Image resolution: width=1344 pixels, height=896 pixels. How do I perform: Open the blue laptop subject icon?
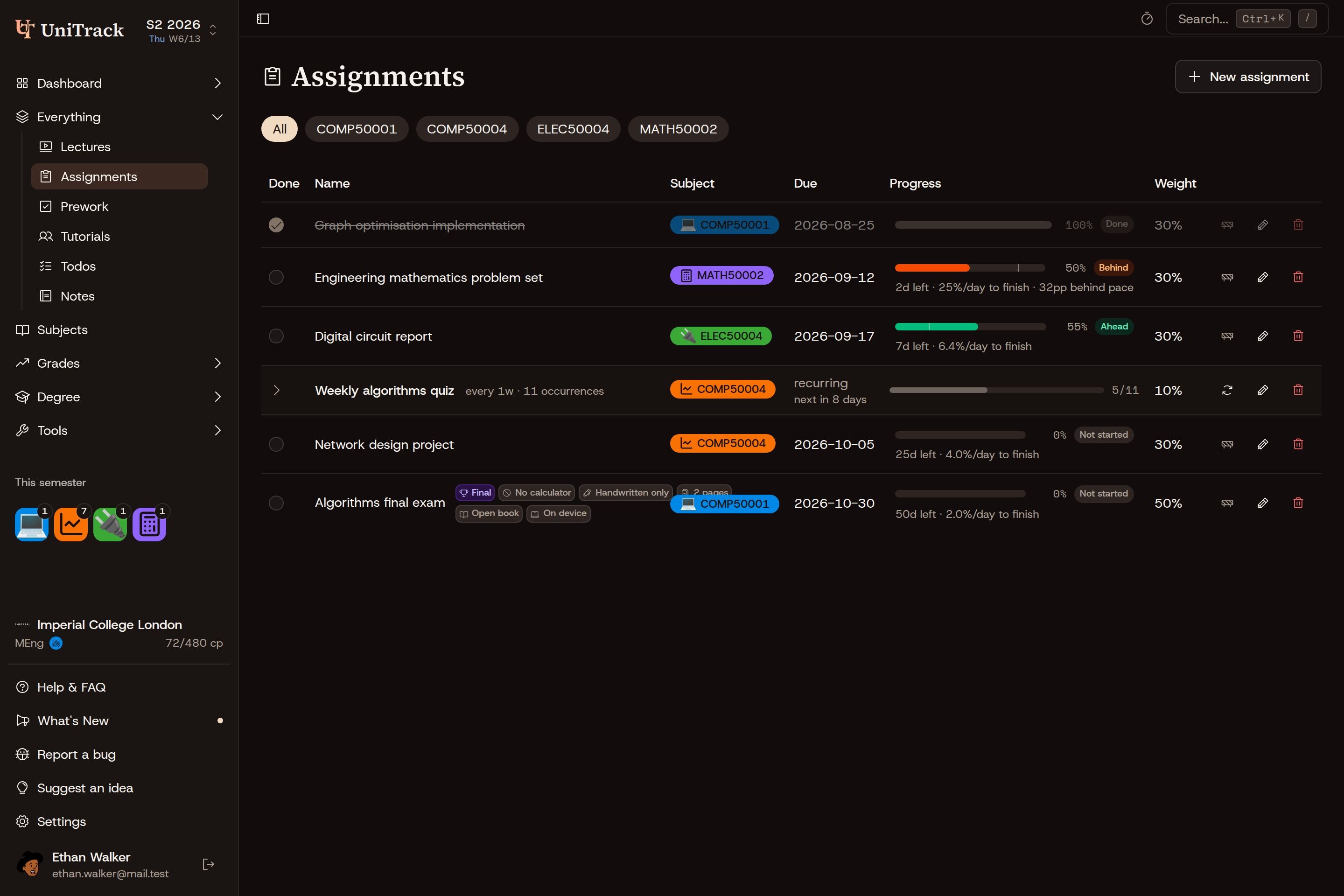[x=31, y=524]
